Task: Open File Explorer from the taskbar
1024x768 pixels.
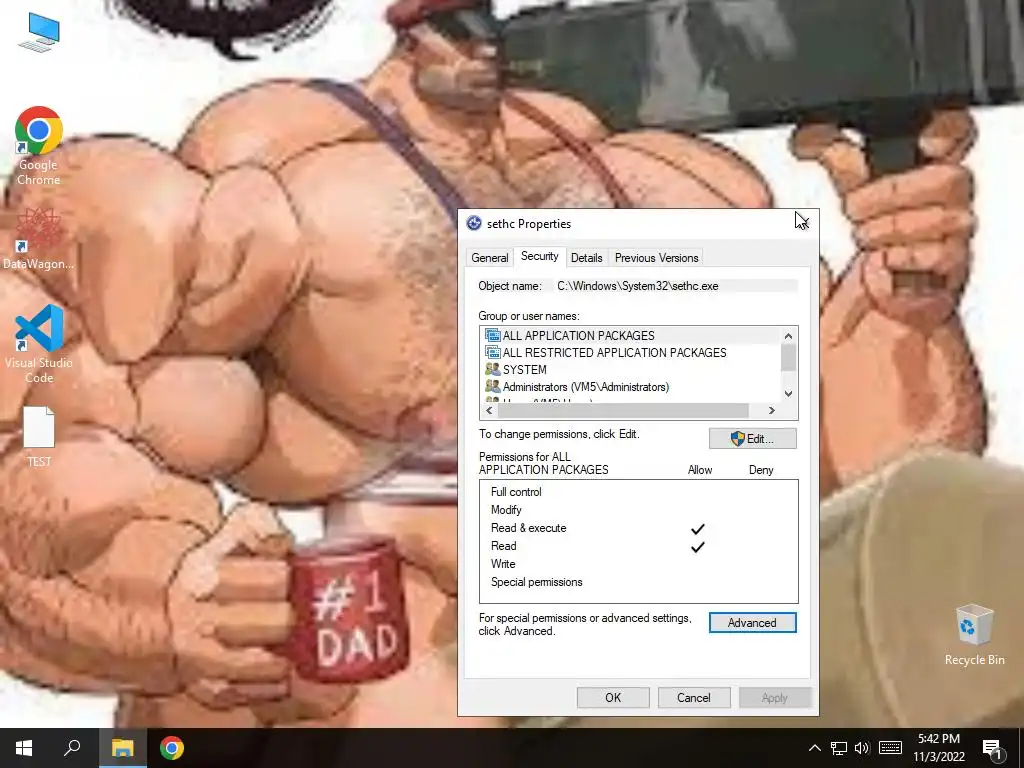Action: (122, 748)
